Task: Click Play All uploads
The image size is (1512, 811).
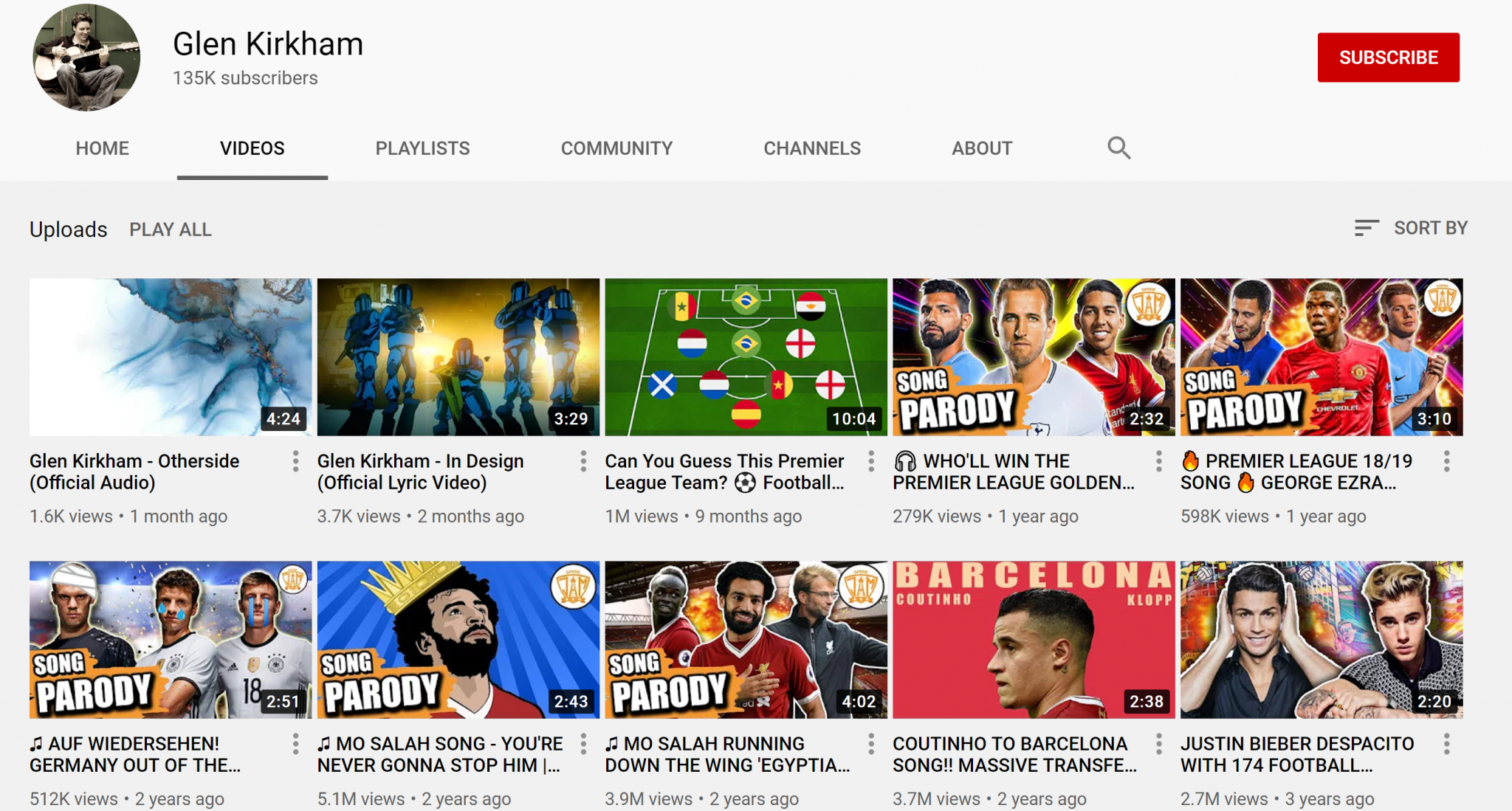Action: (171, 230)
